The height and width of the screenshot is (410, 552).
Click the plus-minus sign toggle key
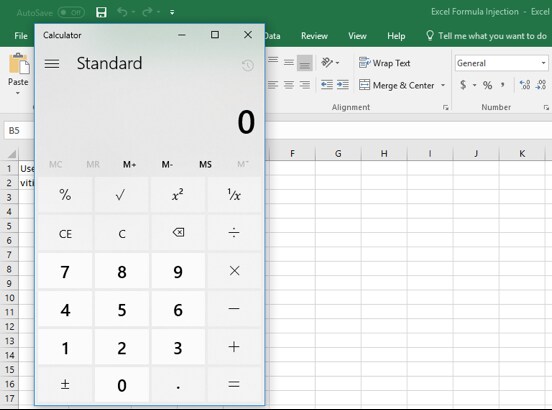click(x=65, y=384)
